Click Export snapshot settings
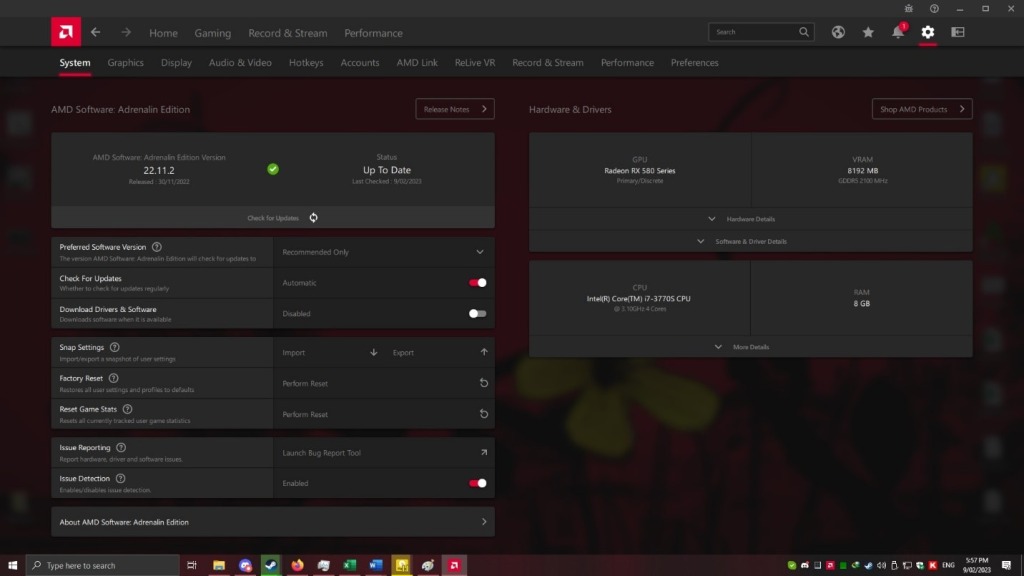The image size is (1024, 576). point(439,352)
